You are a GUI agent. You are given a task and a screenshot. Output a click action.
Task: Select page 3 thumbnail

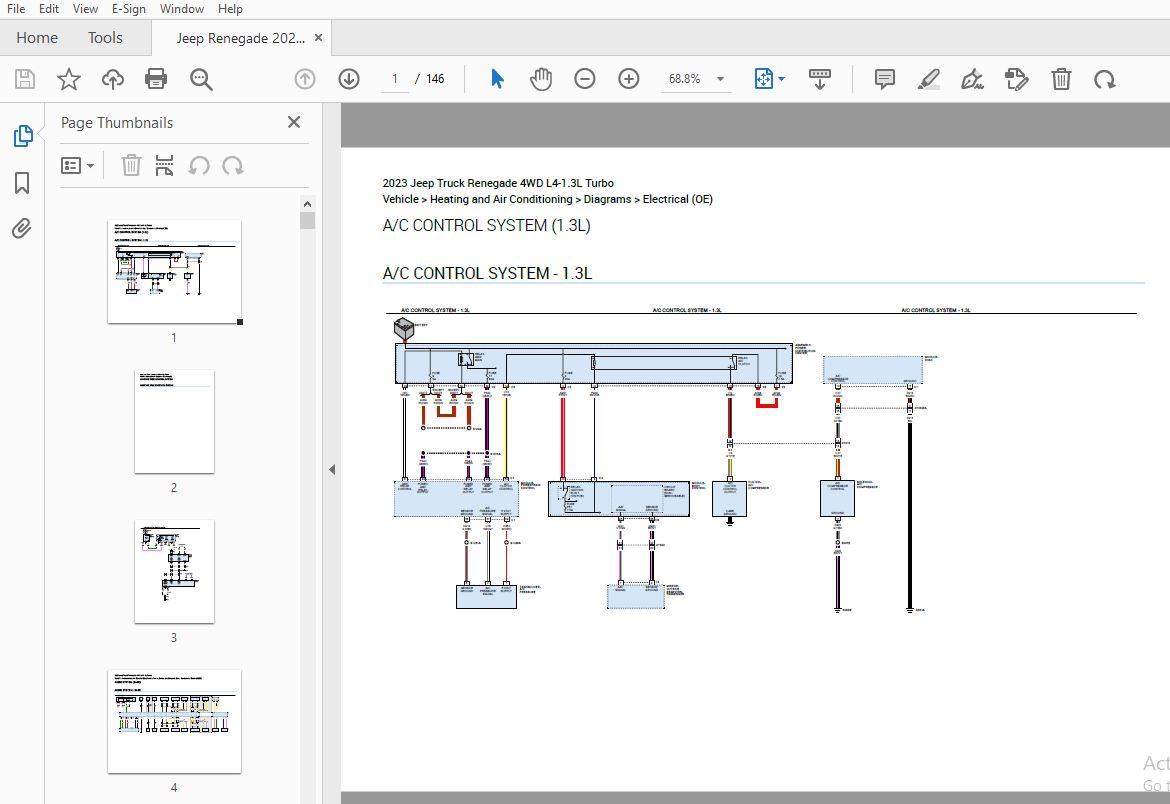tap(174, 571)
